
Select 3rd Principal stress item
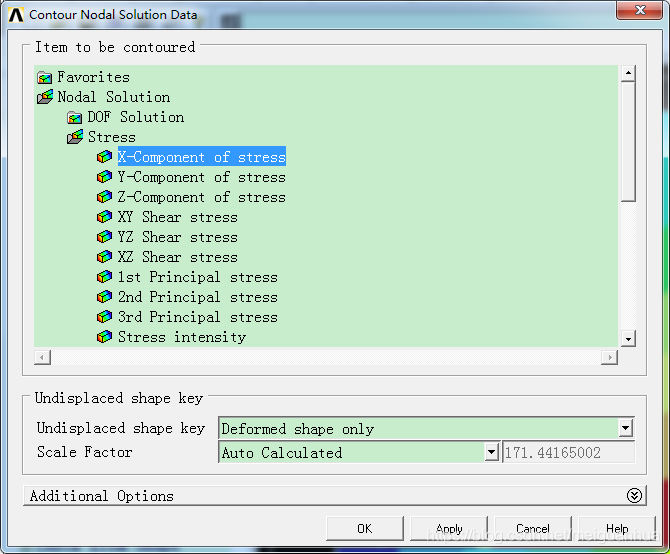pyautogui.click(x=197, y=317)
